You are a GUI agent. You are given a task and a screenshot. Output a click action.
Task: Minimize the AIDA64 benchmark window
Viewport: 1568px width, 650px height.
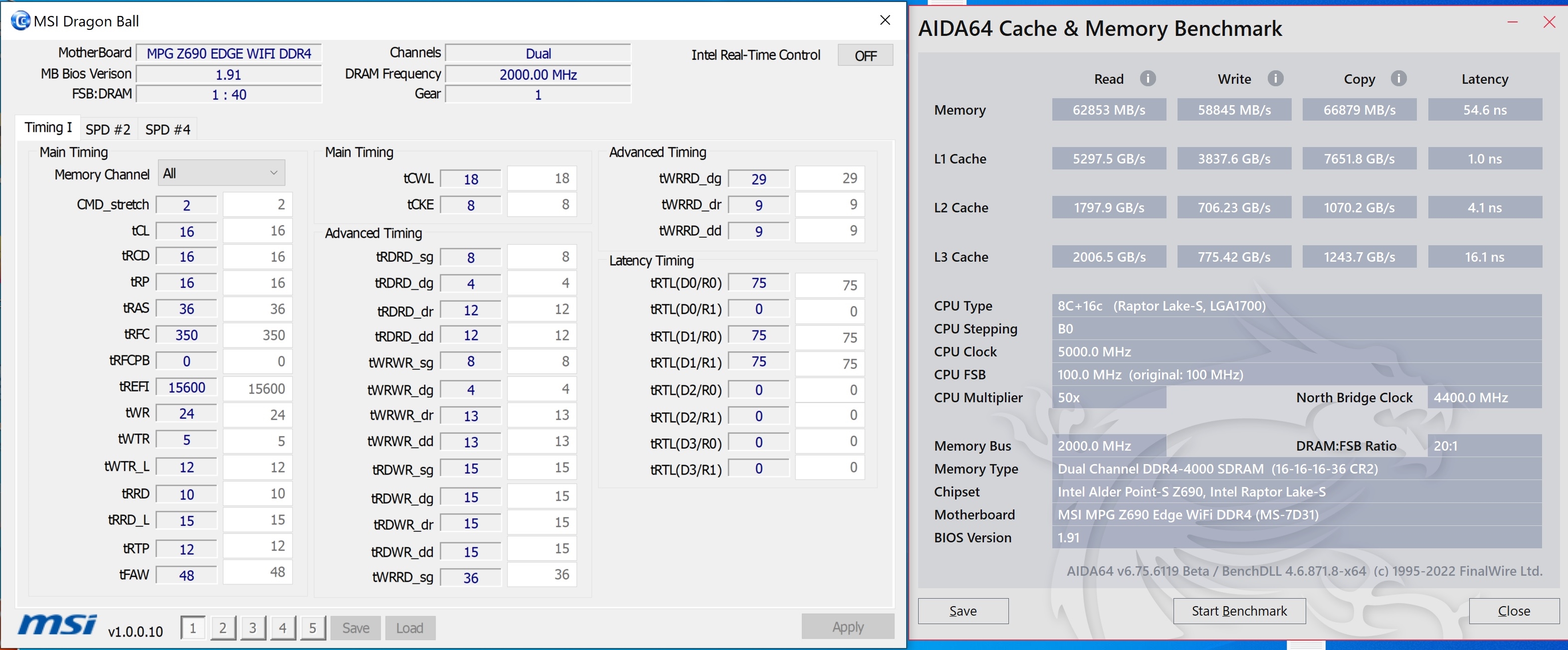point(1512,22)
